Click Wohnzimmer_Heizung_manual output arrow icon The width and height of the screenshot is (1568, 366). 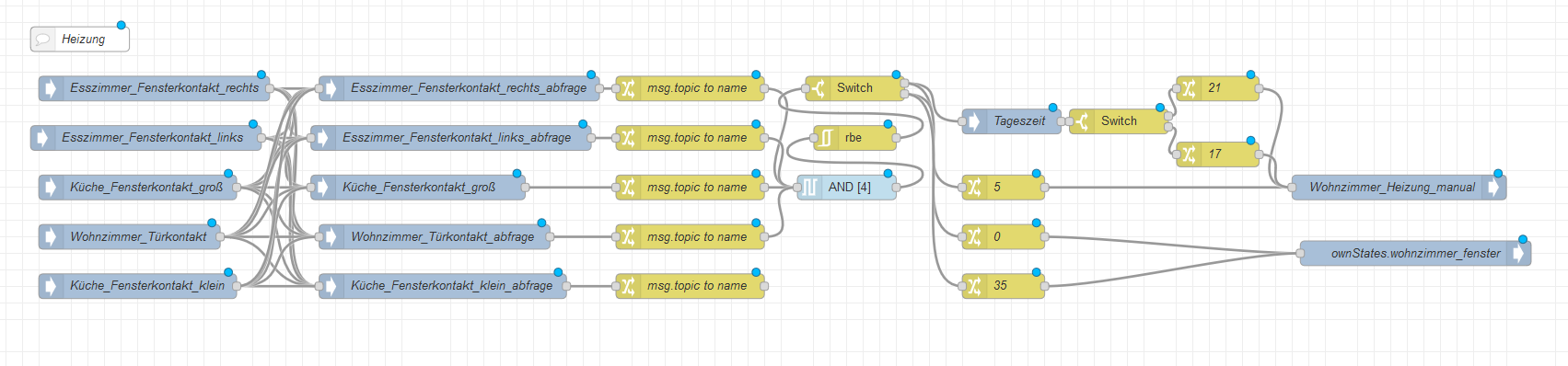click(x=1494, y=187)
